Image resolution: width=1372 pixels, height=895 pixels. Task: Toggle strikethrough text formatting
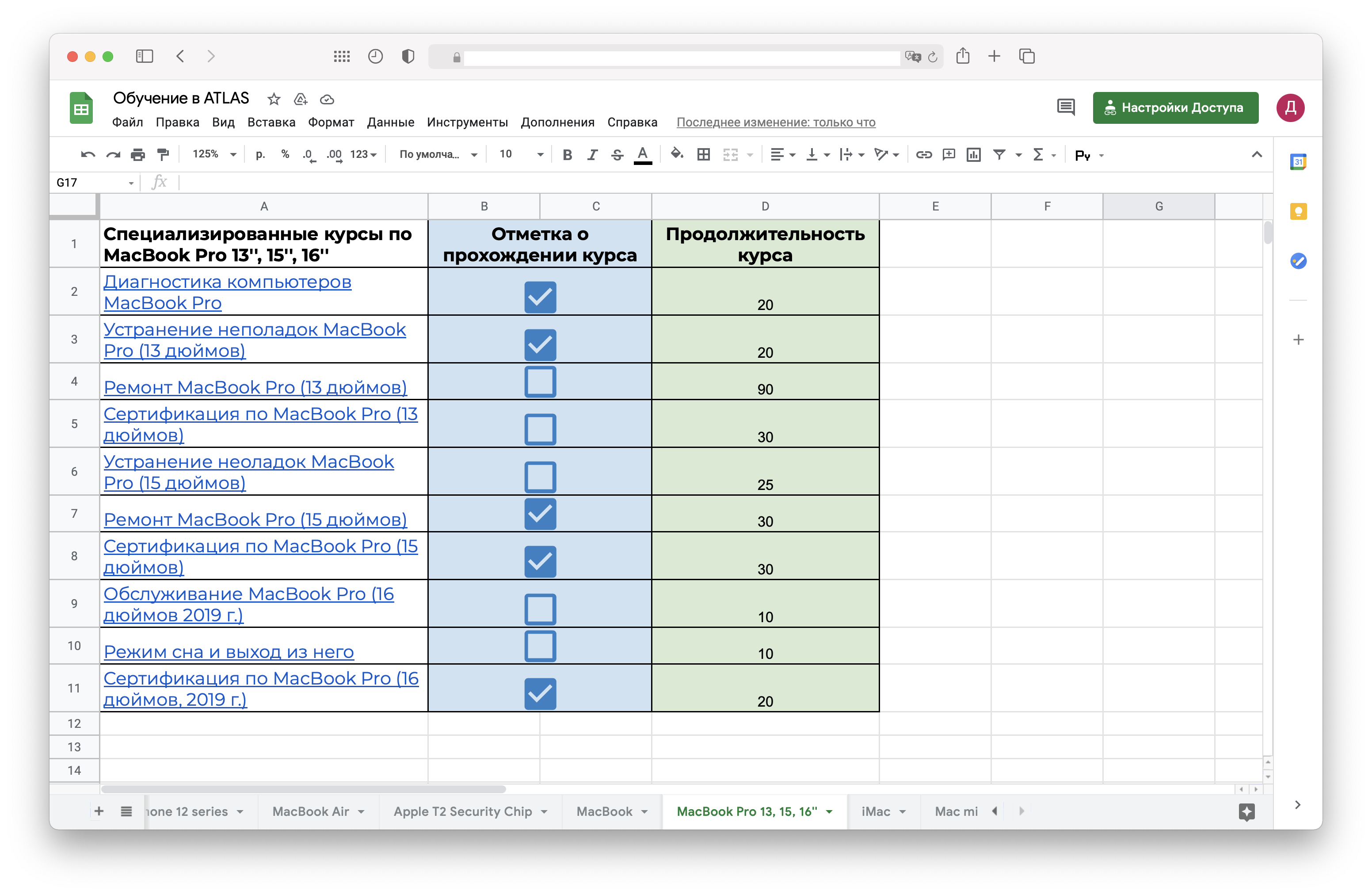point(617,155)
